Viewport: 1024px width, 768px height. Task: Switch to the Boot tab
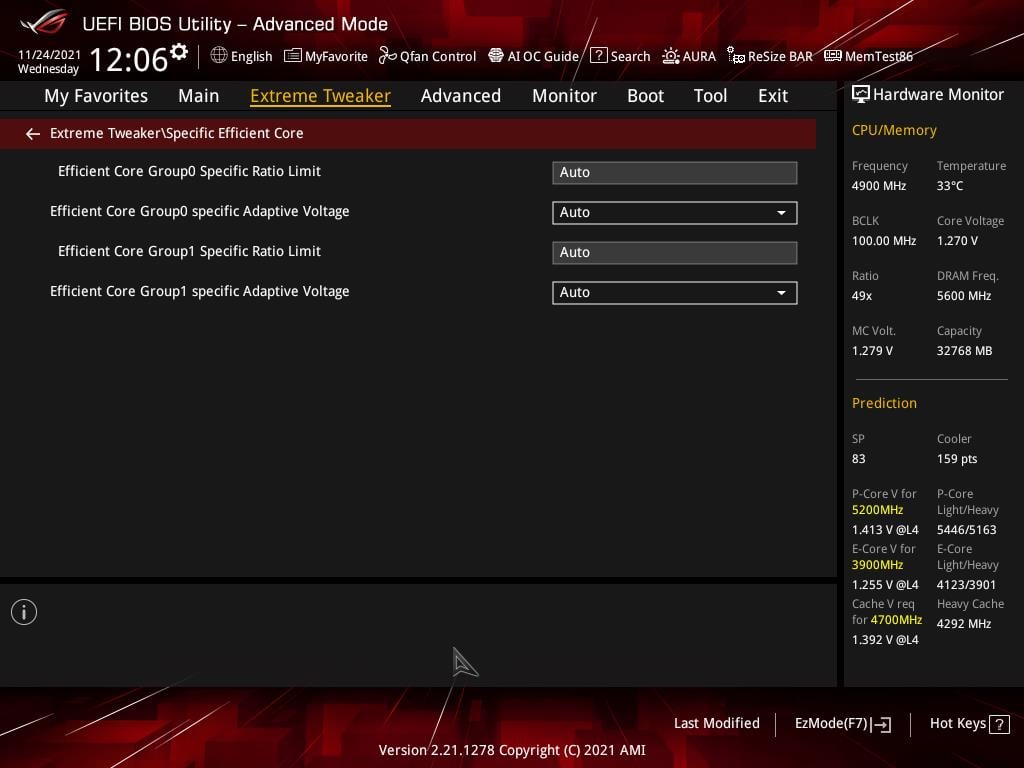[645, 96]
